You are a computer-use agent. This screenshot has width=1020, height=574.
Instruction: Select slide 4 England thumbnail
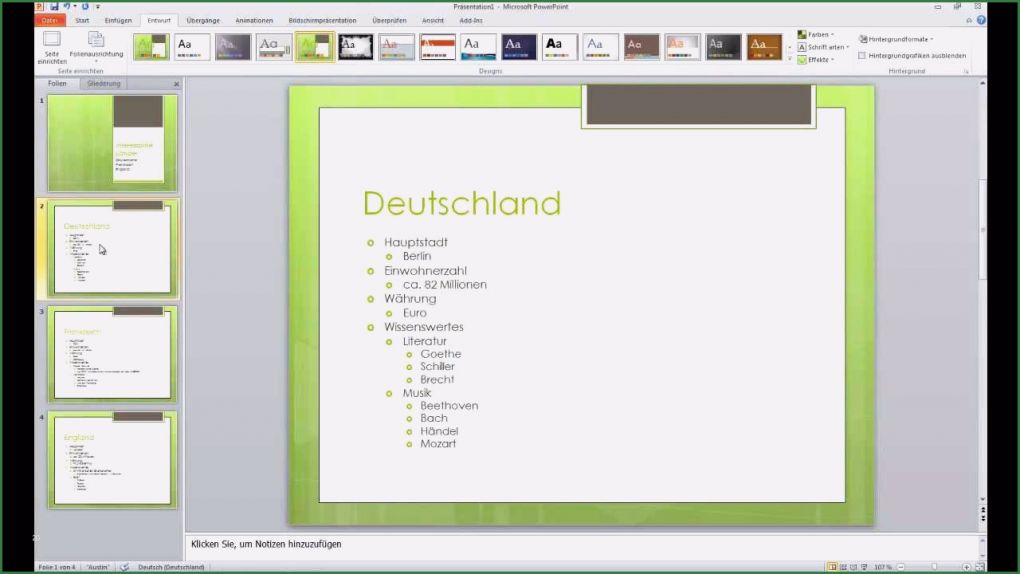[113, 459]
